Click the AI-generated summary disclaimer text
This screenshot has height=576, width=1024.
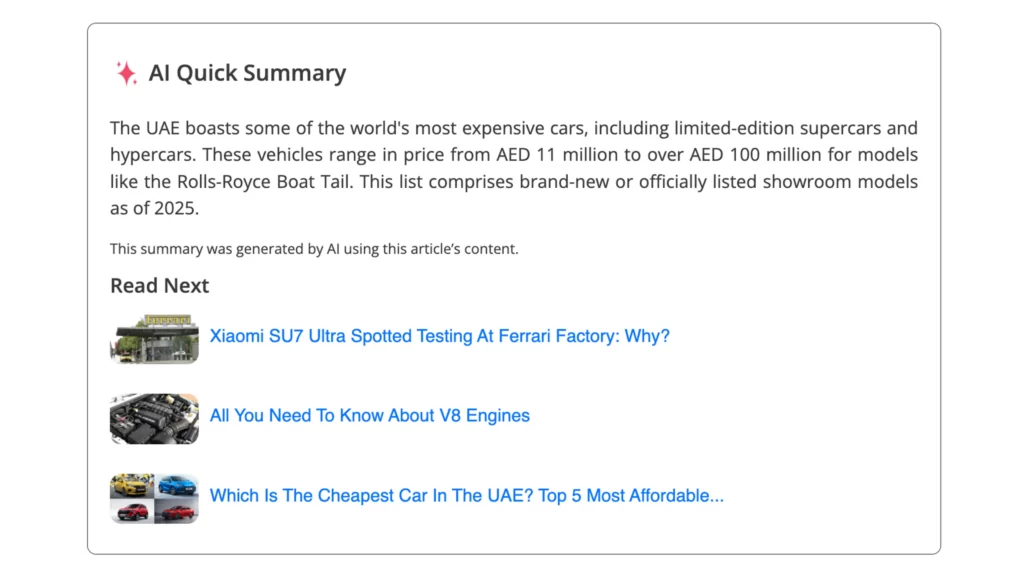pos(314,249)
